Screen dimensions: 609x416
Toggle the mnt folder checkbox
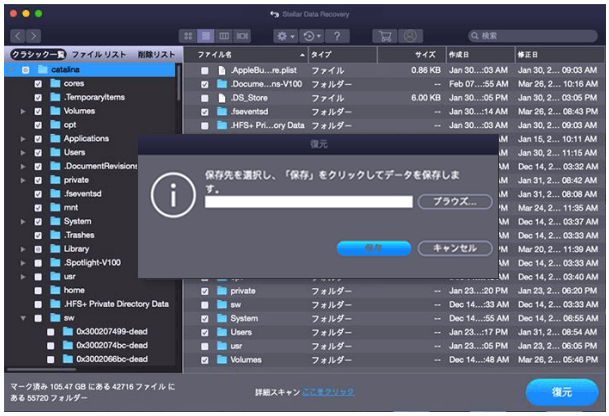point(38,208)
